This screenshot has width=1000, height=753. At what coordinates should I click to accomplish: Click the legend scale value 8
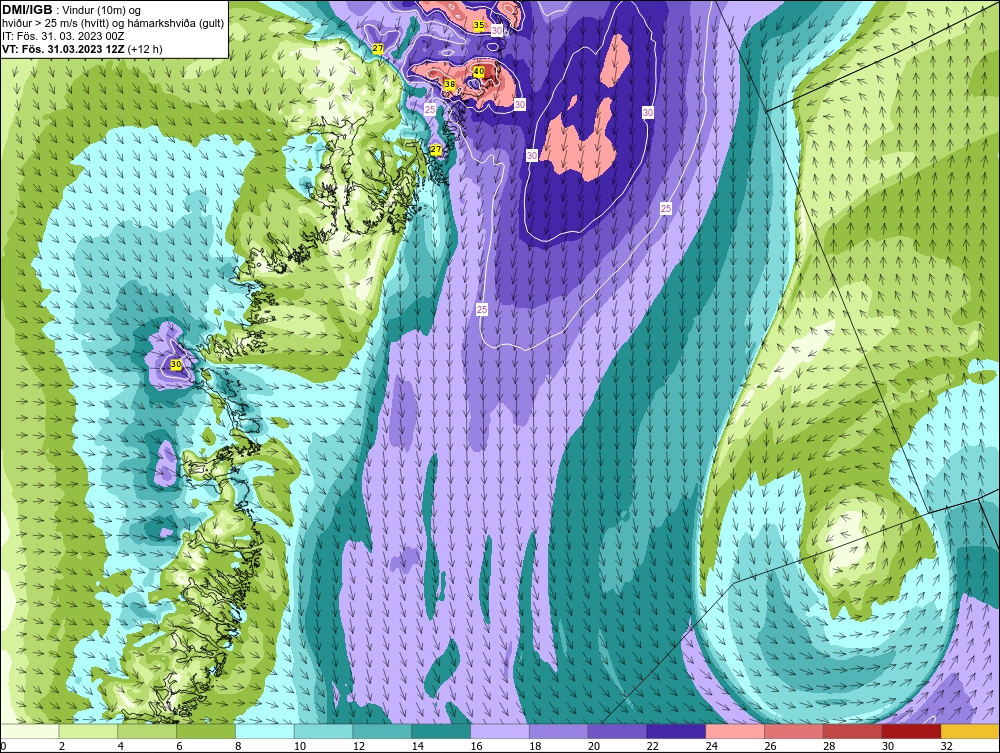pos(238,746)
